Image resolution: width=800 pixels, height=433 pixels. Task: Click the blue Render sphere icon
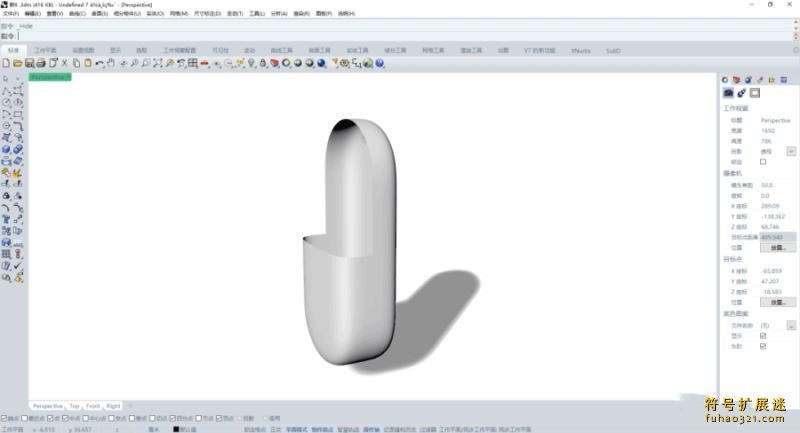pos(321,63)
